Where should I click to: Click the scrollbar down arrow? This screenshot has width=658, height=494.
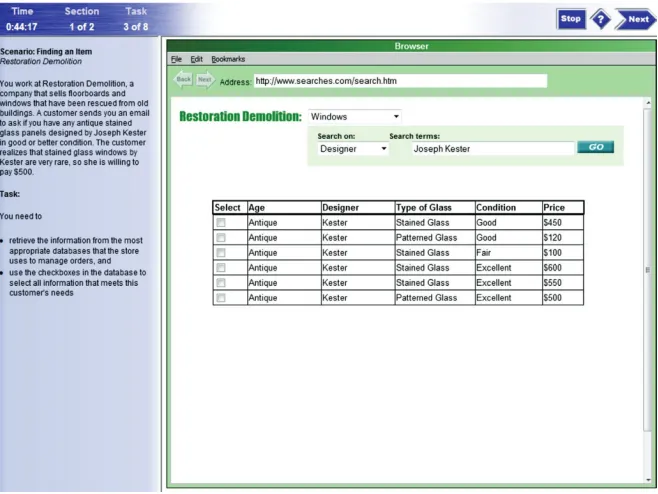(x=648, y=479)
